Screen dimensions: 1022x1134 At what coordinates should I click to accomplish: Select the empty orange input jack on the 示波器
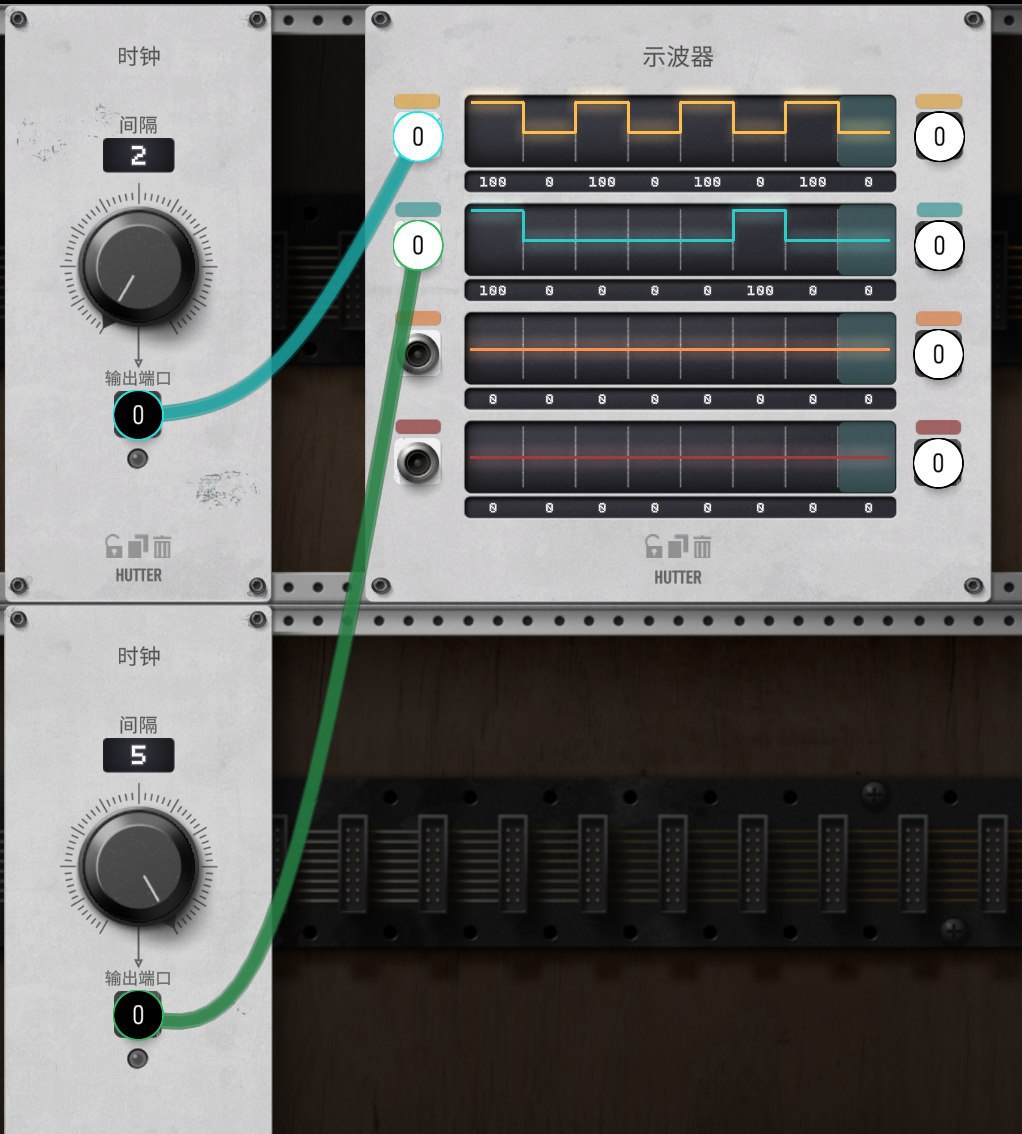pos(418,354)
